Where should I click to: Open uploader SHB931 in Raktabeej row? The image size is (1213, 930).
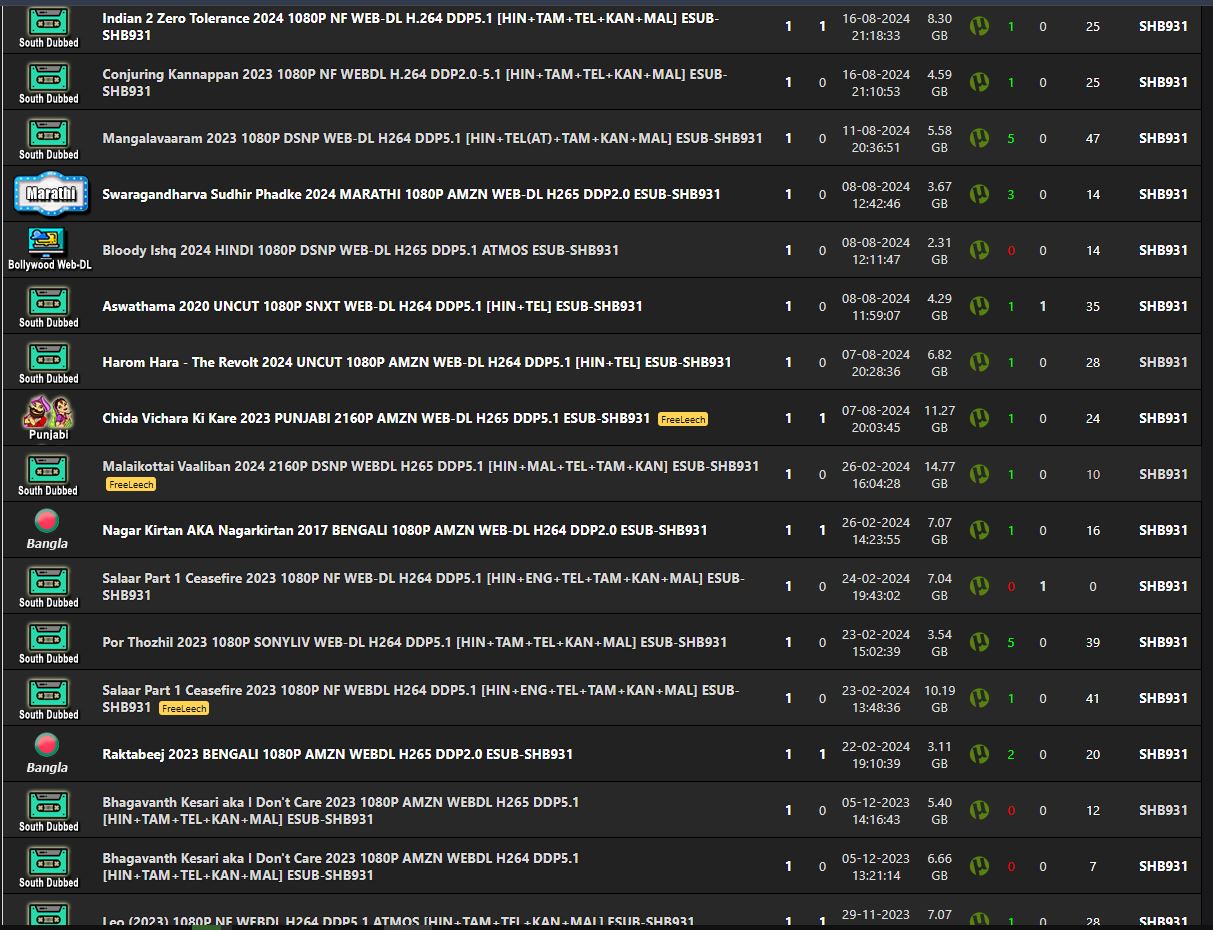(1163, 754)
